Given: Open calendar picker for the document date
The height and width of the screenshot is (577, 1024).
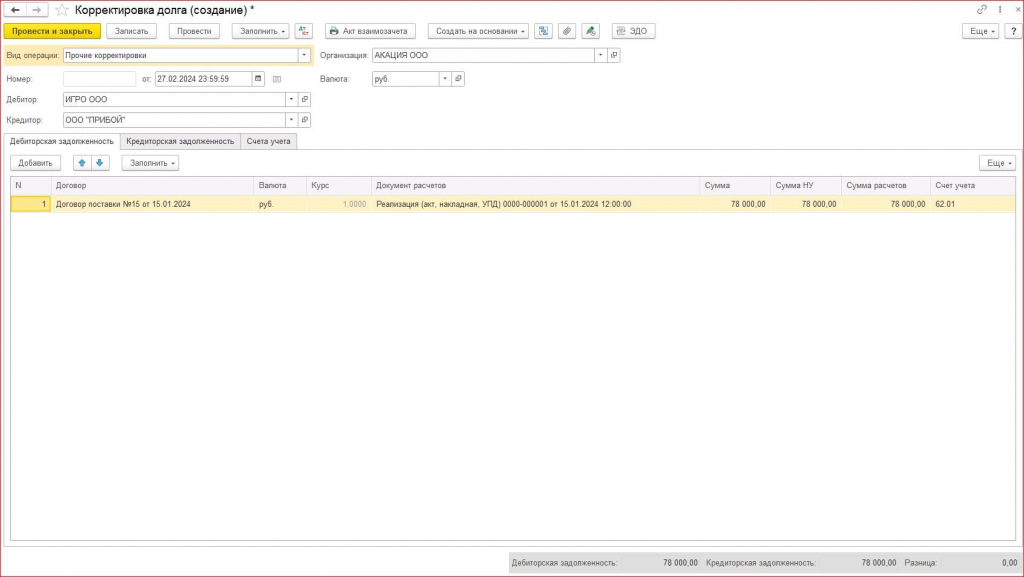Looking at the screenshot, I should tap(258, 79).
